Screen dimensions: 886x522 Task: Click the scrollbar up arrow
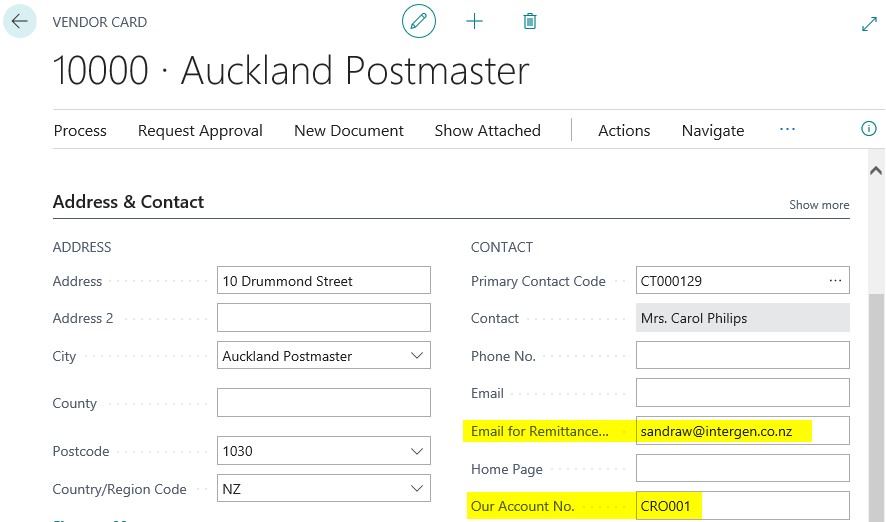point(877,171)
